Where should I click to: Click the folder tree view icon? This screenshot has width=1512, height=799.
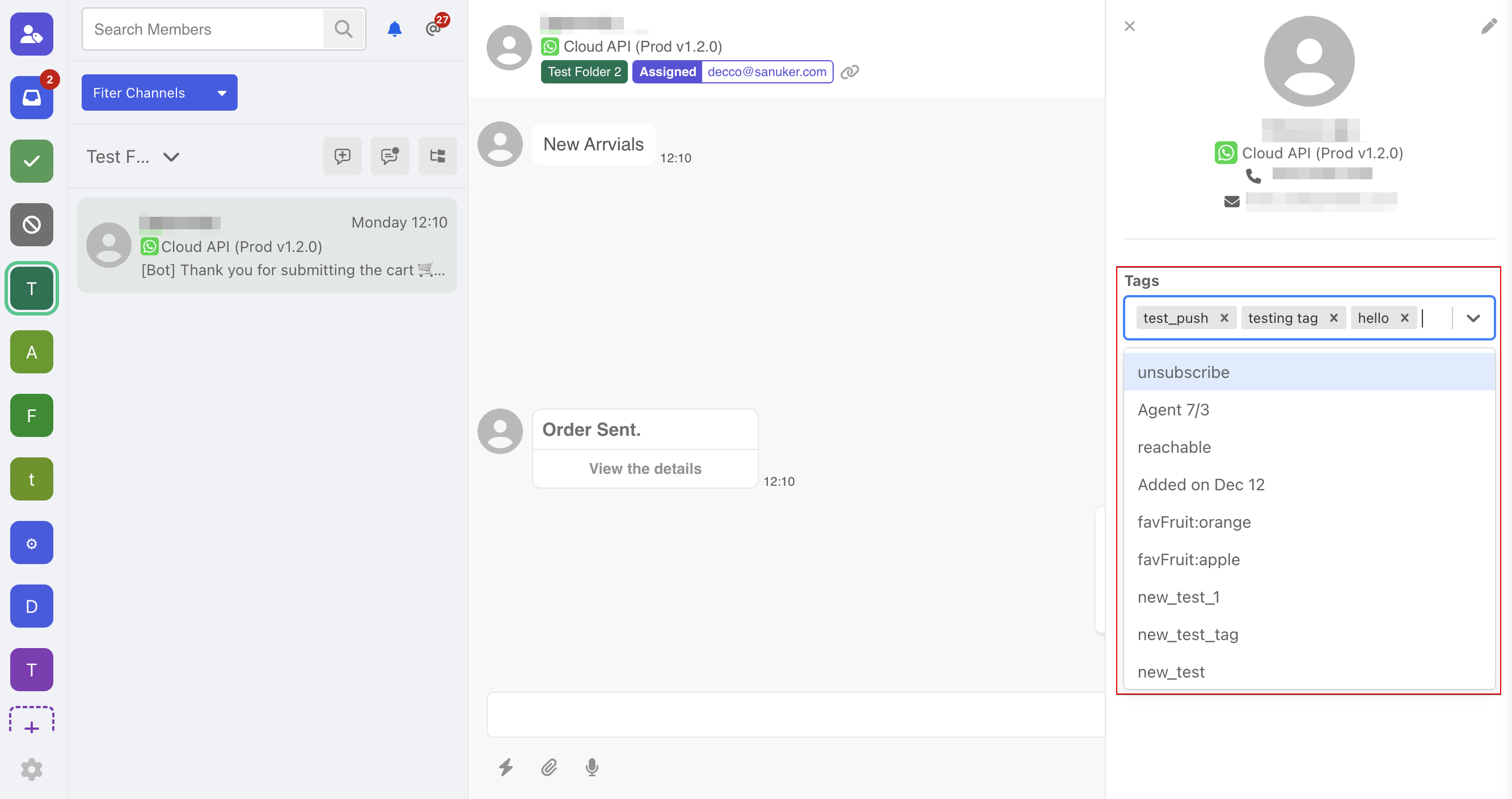pos(437,156)
